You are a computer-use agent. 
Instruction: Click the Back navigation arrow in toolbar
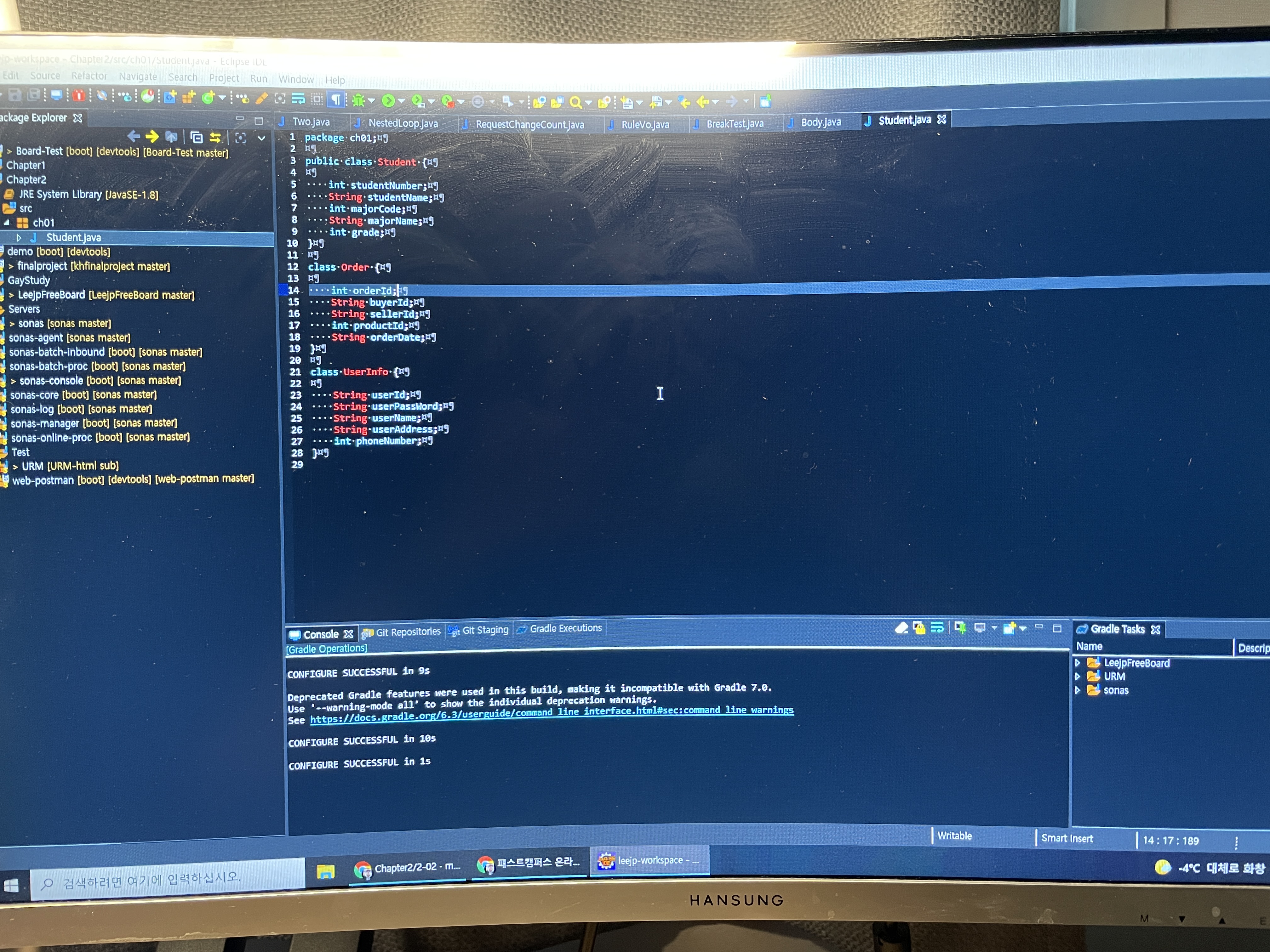tap(703, 102)
